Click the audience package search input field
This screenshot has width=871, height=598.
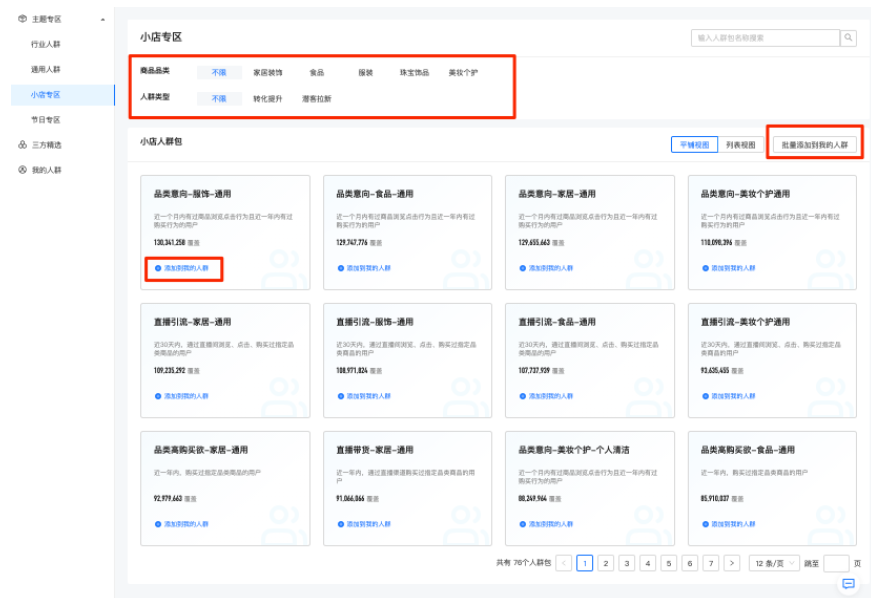click(x=767, y=37)
